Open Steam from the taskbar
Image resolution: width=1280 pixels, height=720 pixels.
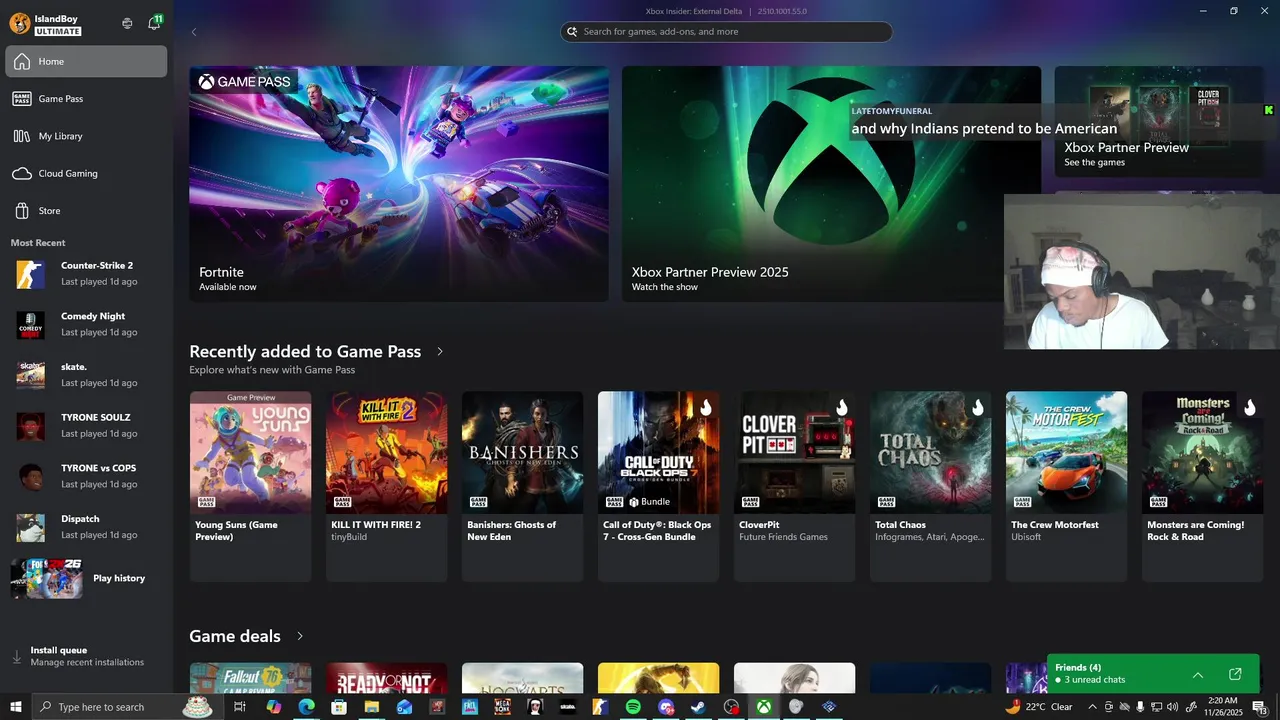[698, 707]
